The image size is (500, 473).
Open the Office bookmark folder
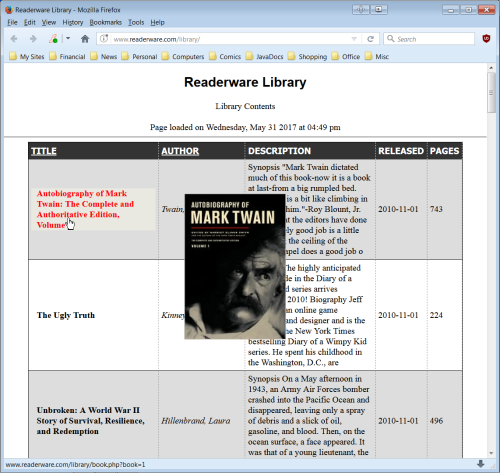click(x=346, y=56)
